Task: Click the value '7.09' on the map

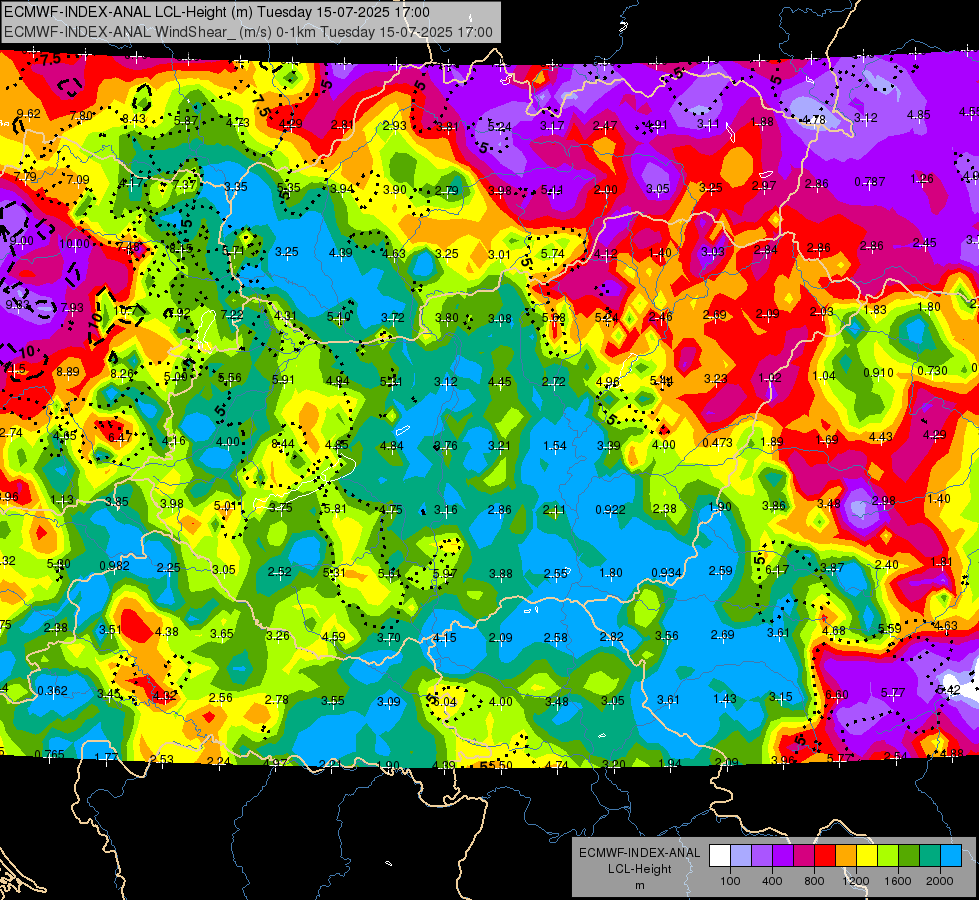Action: tap(78, 180)
